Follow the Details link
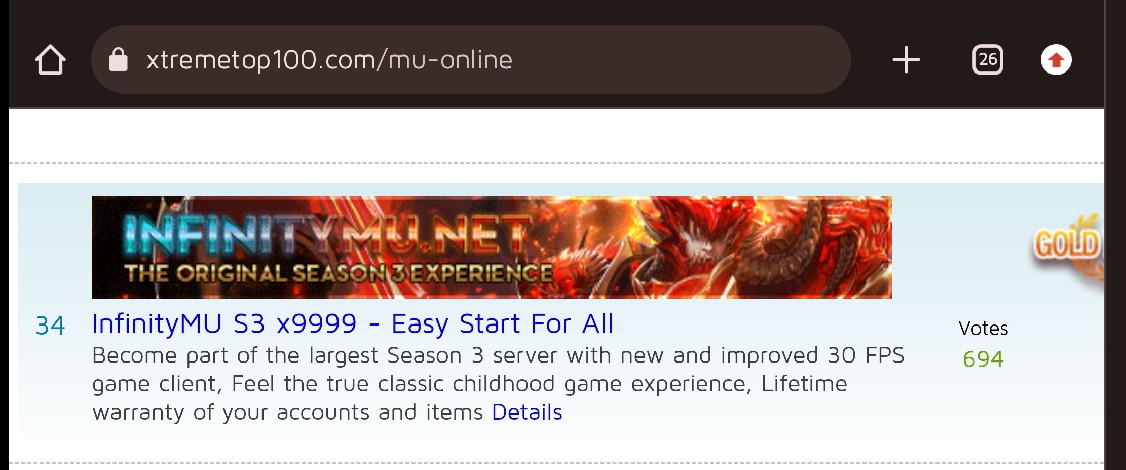The height and width of the screenshot is (470, 1126). pyautogui.click(x=527, y=413)
